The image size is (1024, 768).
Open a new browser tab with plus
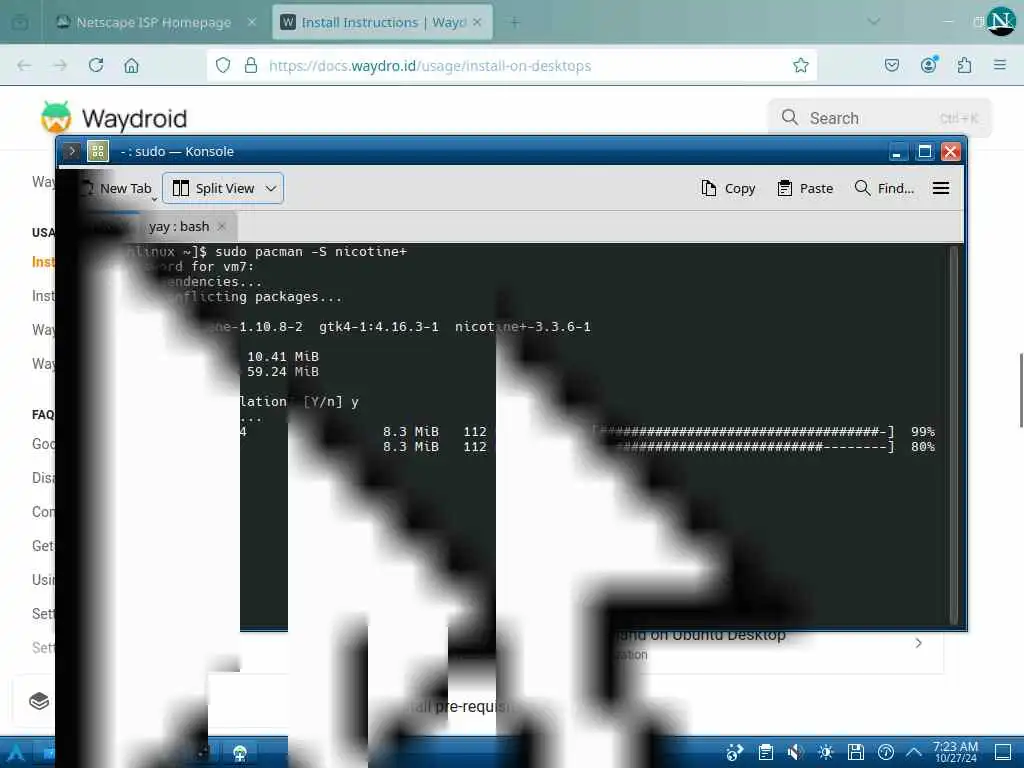click(x=515, y=22)
